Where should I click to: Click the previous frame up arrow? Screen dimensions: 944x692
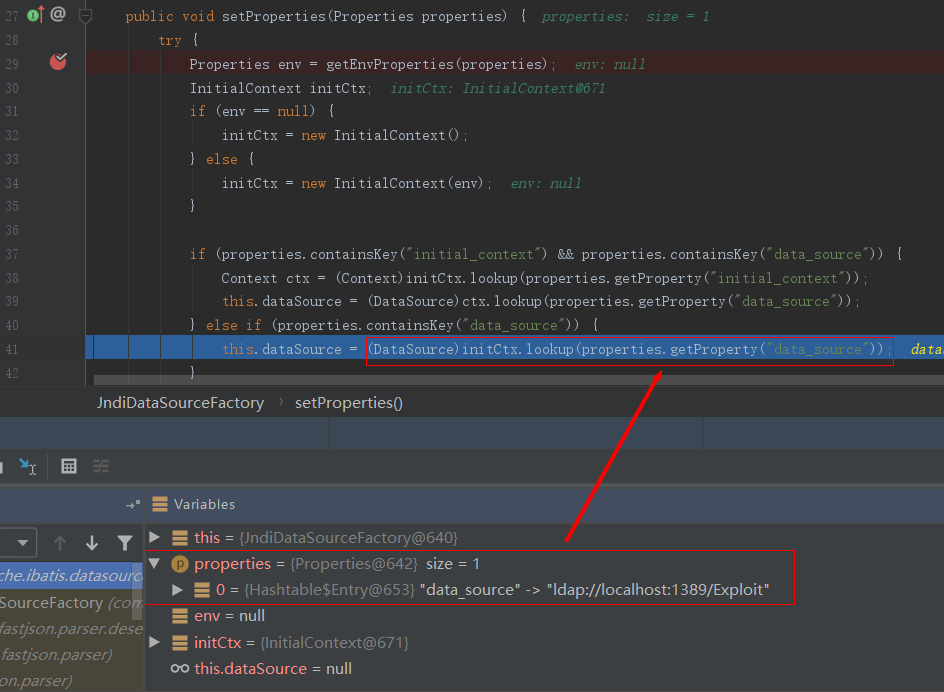point(60,543)
